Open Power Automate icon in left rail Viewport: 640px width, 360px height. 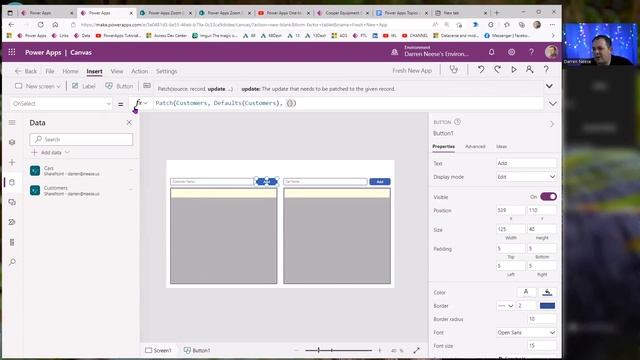click(12, 222)
